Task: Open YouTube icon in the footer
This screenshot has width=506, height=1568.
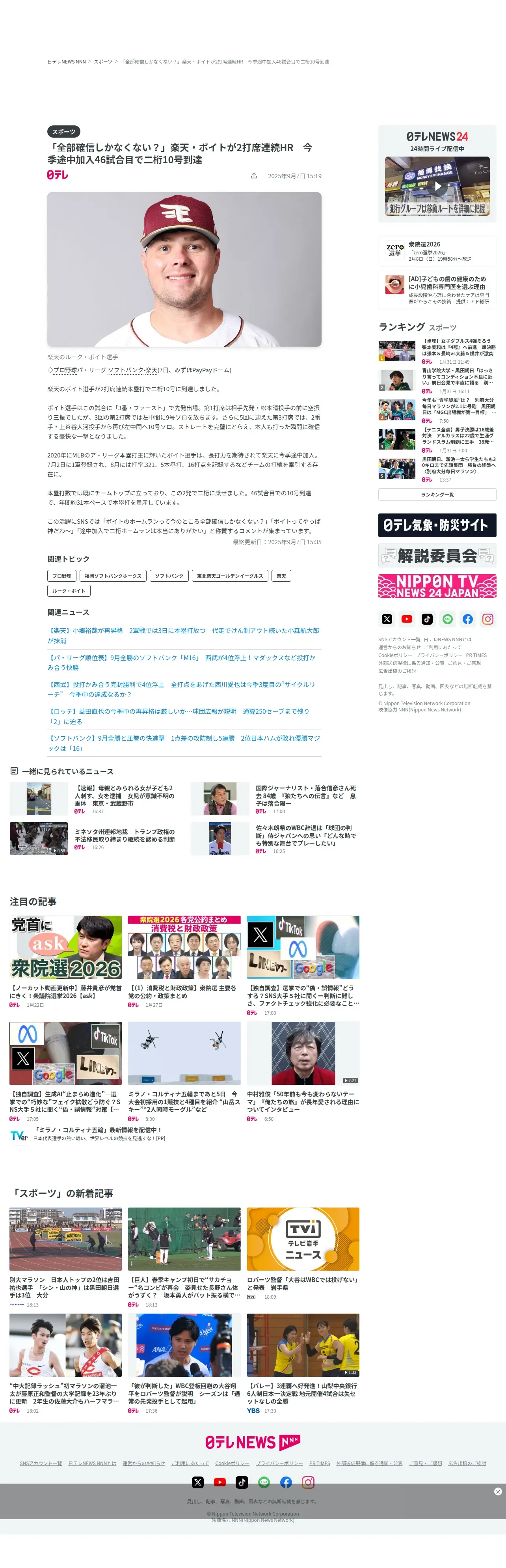Action: point(220,1482)
